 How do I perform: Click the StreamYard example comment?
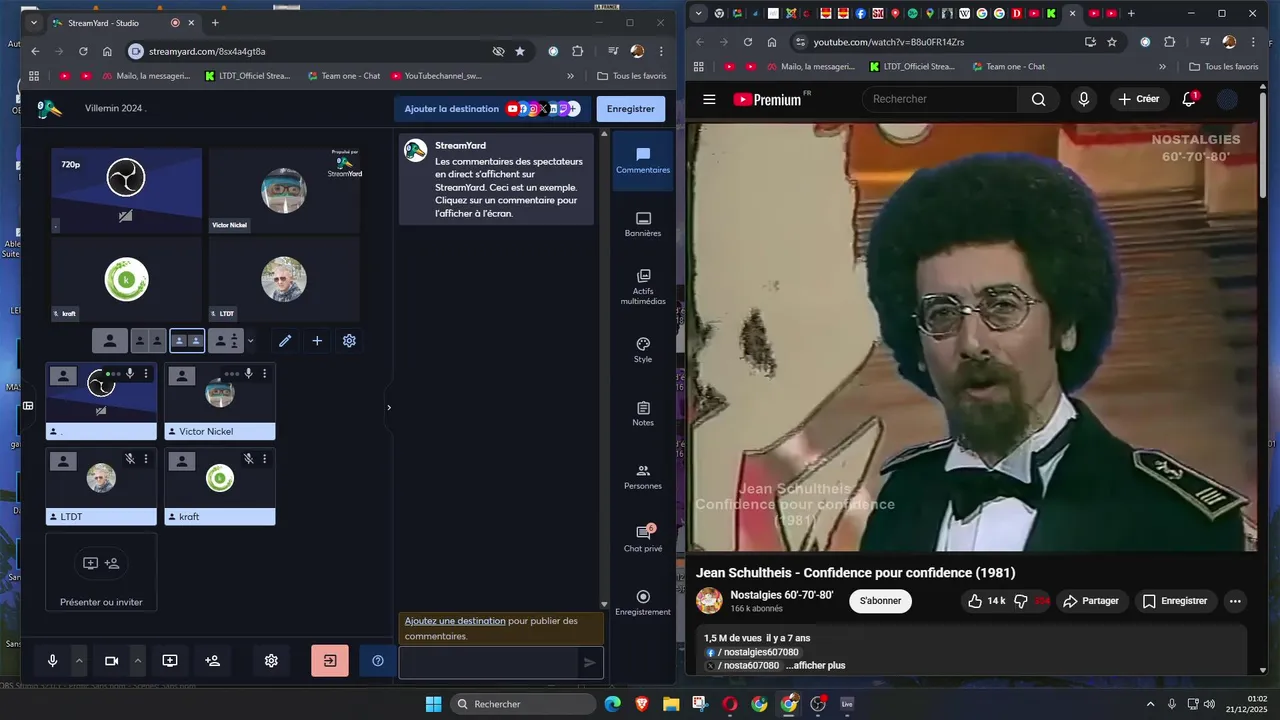496,179
